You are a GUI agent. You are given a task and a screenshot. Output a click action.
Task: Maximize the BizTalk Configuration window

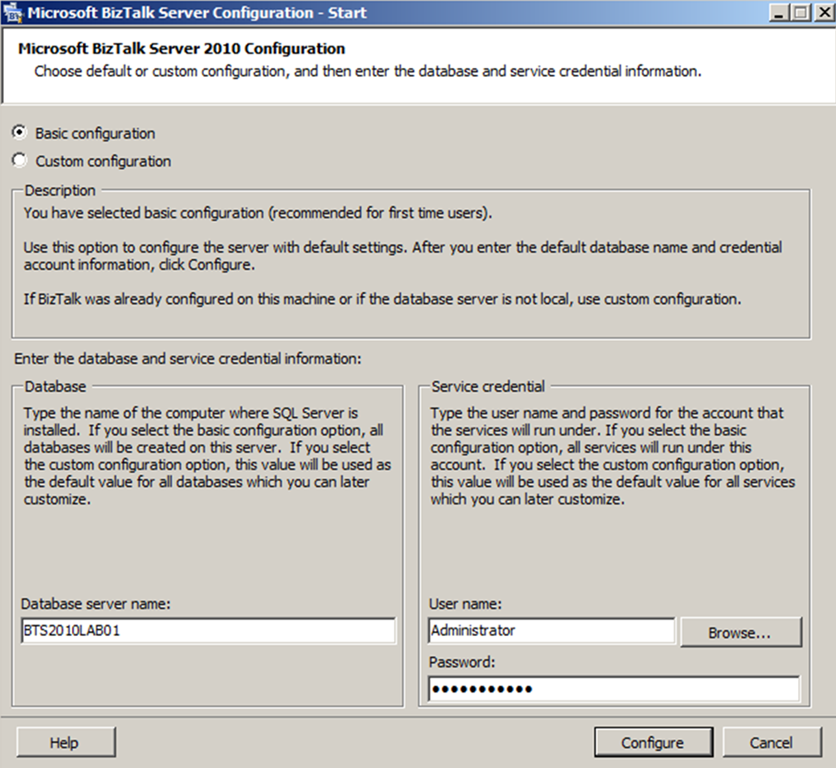799,13
